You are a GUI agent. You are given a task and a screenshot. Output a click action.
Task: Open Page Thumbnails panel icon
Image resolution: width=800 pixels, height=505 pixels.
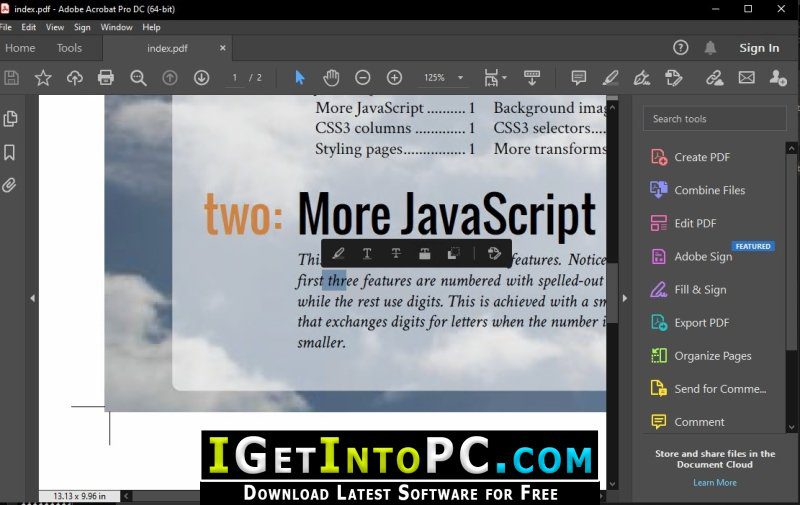(x=10, y=119)
